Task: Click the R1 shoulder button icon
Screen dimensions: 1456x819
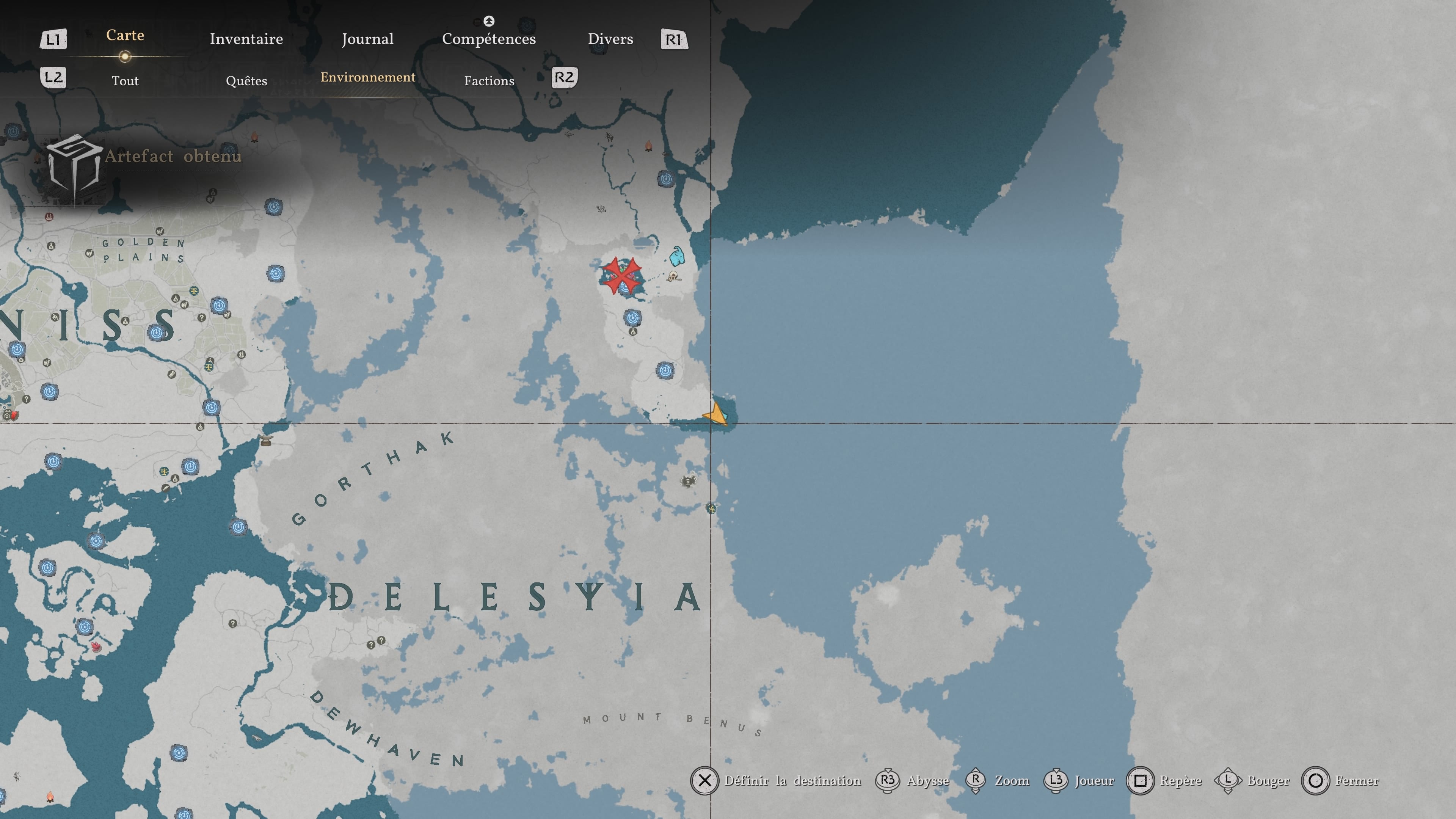Action: 674,39
